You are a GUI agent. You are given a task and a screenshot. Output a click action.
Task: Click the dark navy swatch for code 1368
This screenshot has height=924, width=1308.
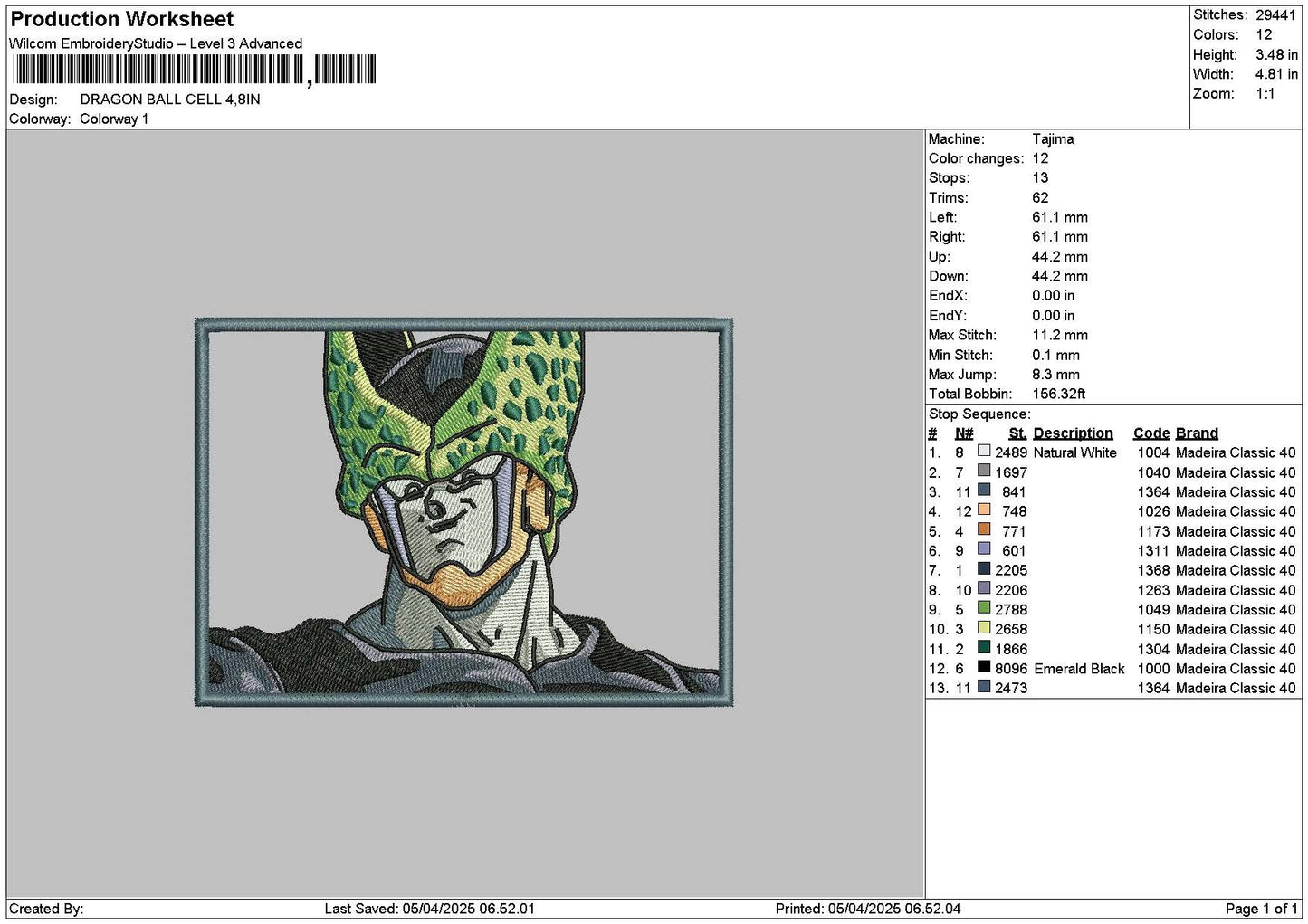coord(984,568)
